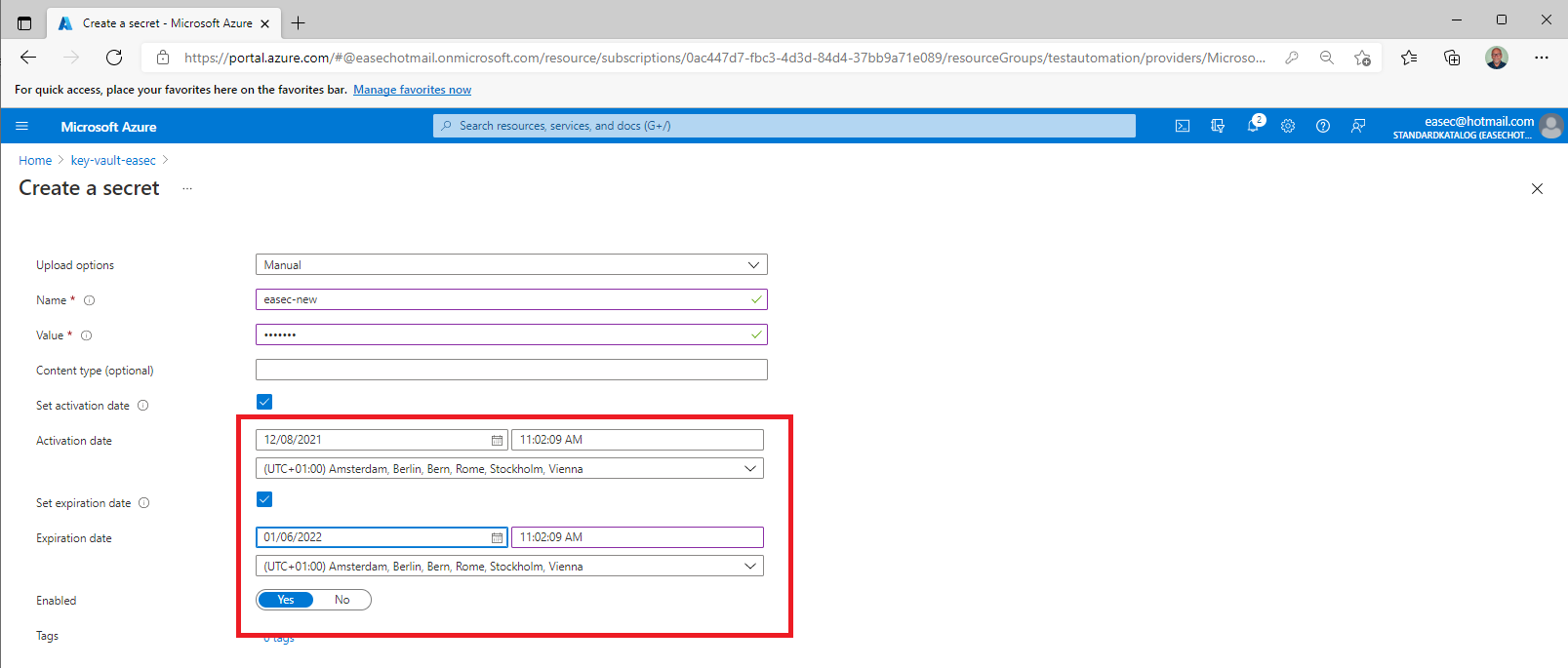Open the Azure portal hamburger menu

click(22, 126)
